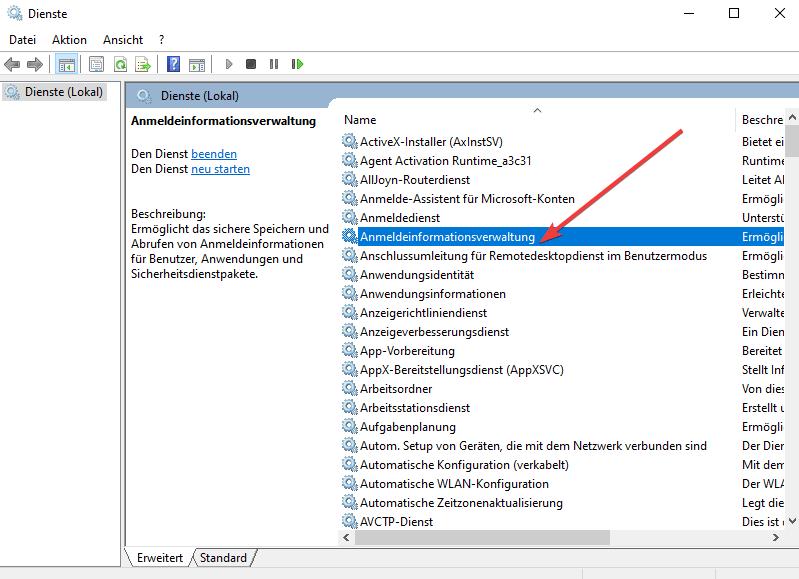Screen dimensions: 799x579
Task: Click the Forward arrow toolbar icon
Action: click(35, 64)
